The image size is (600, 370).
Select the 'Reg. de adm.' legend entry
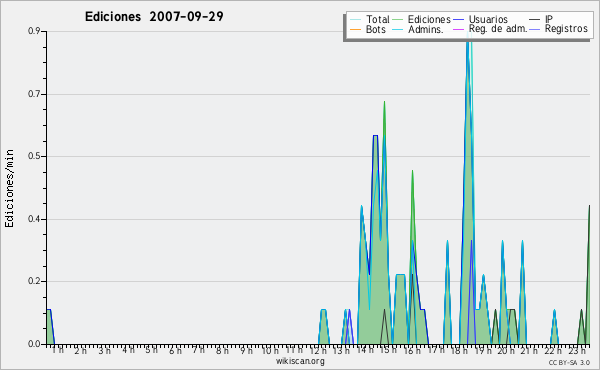pyautogui.click(x=498, y=29)
